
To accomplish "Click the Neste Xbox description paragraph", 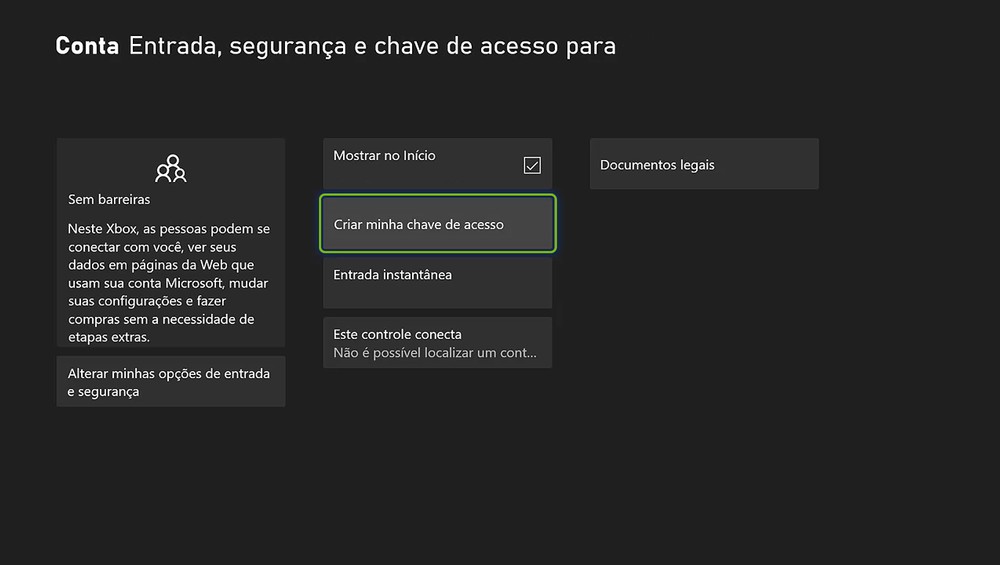I will point(170,283).
